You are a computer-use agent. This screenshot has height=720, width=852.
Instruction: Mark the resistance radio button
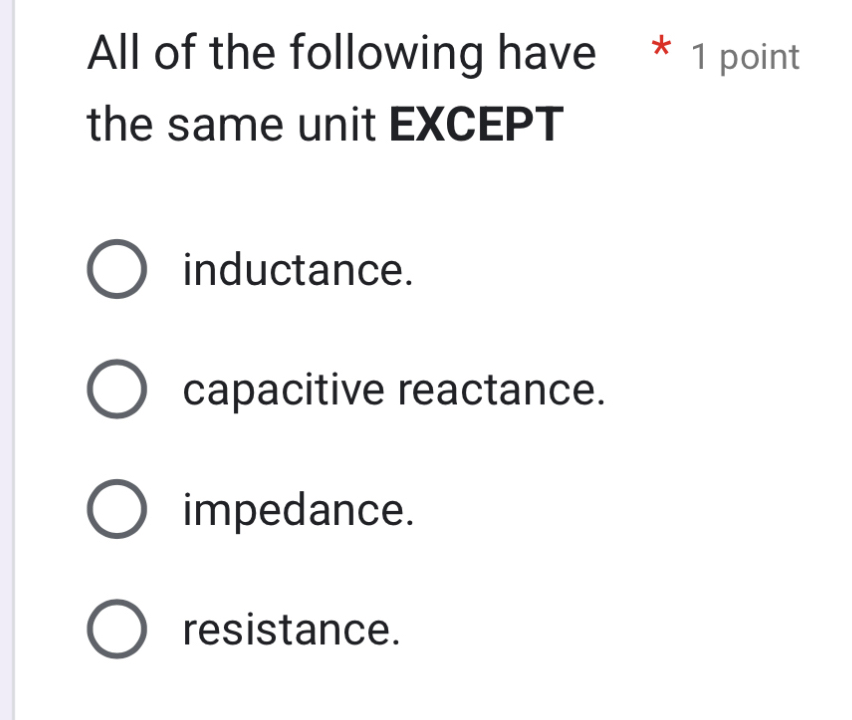coord(117,631)
